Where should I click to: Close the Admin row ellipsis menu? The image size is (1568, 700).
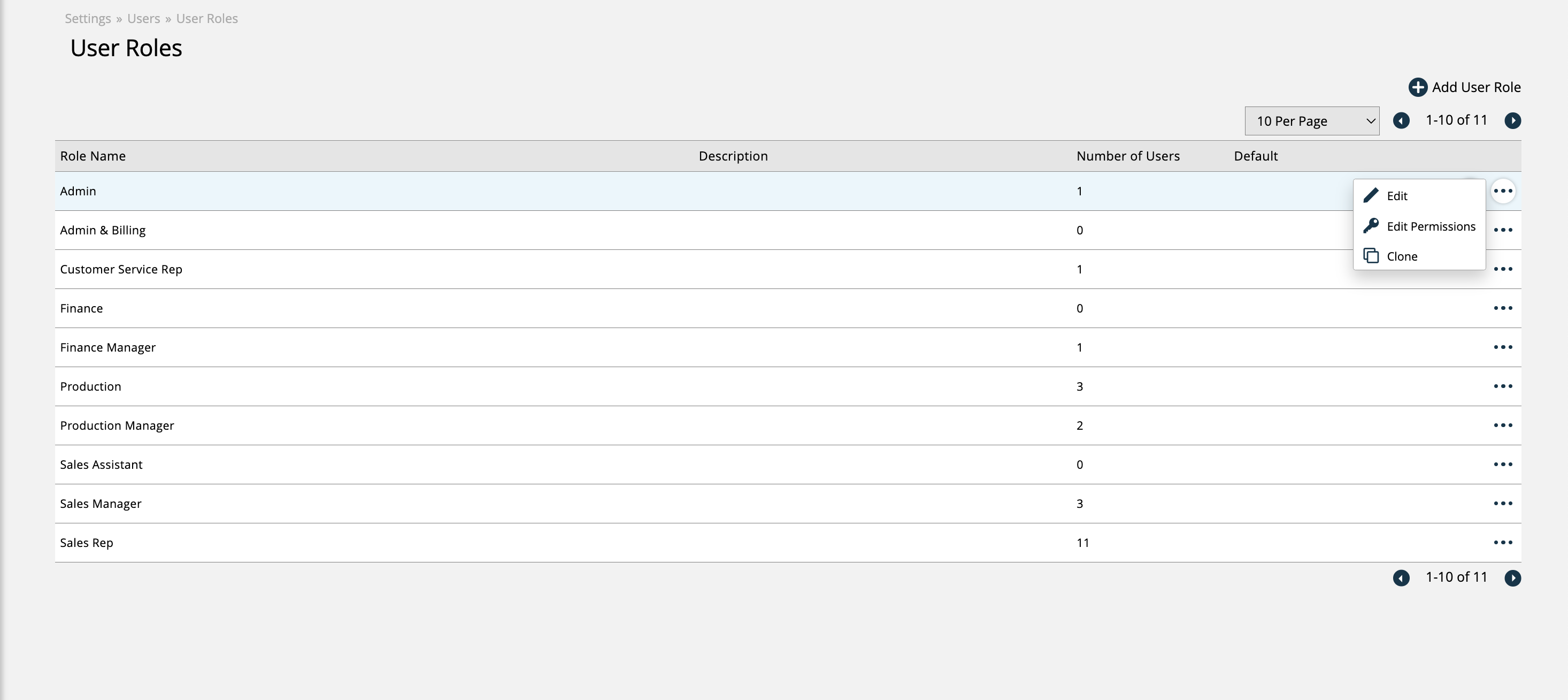tap(1503, 191)
